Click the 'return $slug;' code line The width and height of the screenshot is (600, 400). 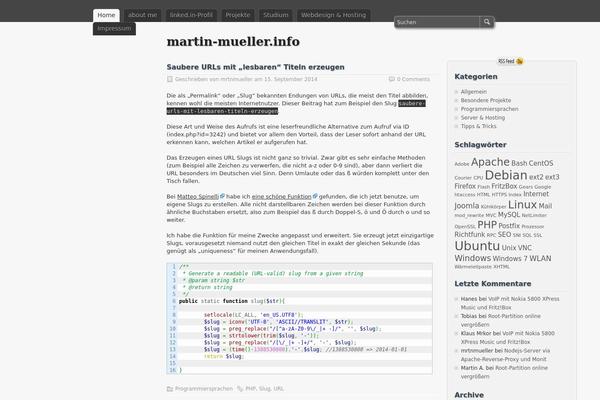pos(223,356)
